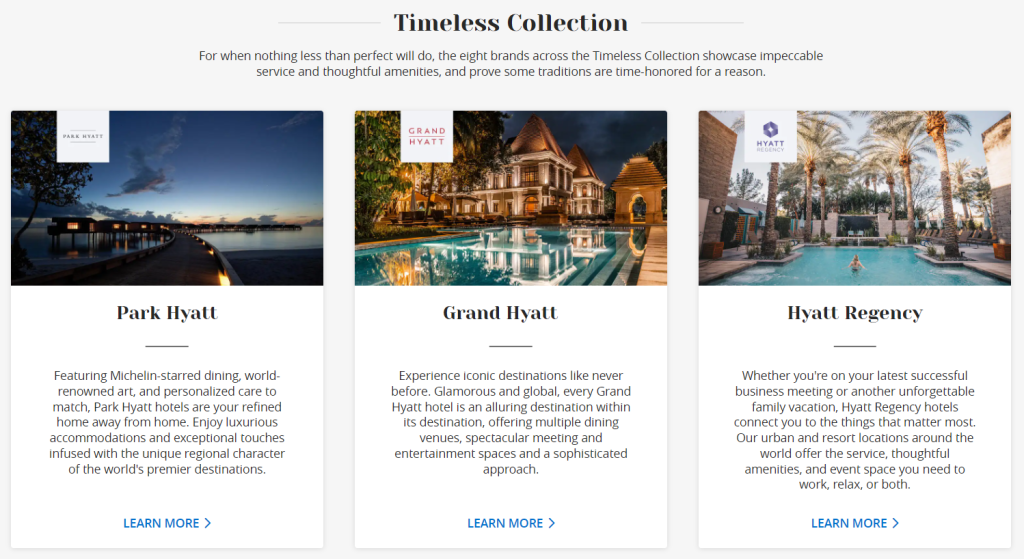Click the chevron arrow under Park Hyatt
This screenshot has width=1024, height=559.
click(x=207, y=523)
